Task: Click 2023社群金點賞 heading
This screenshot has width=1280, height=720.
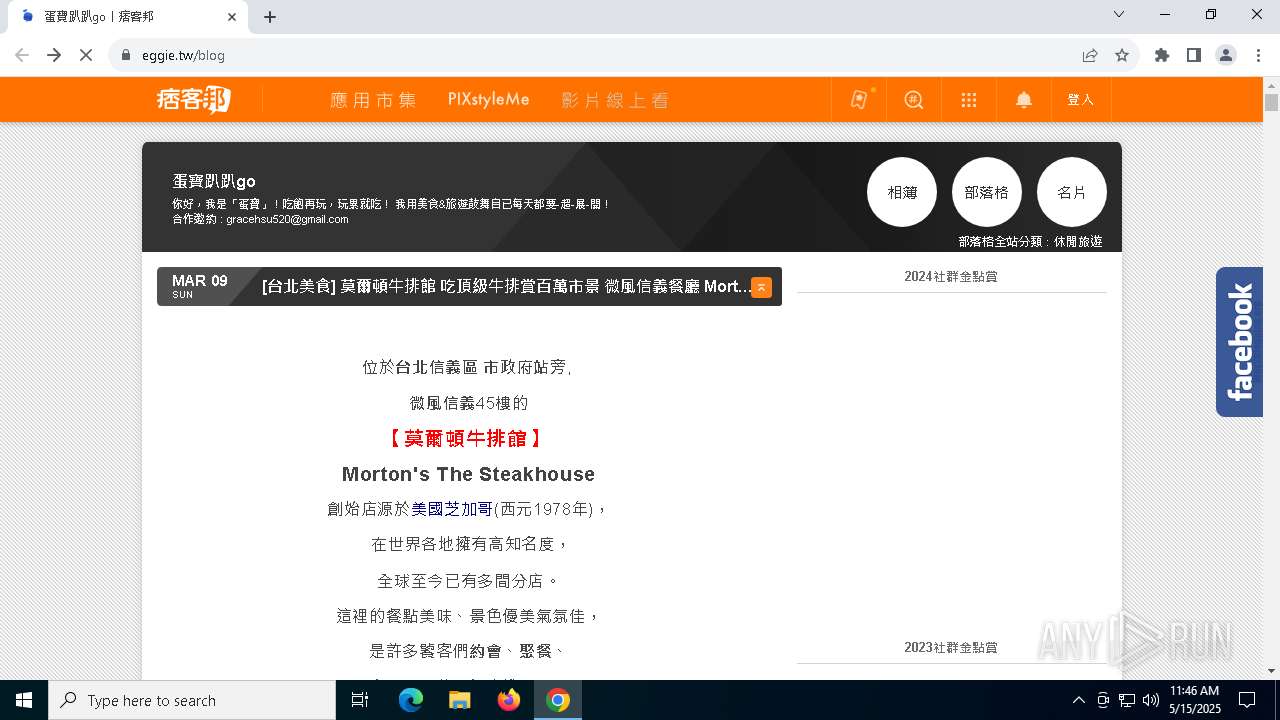Action: pos(951,647)
